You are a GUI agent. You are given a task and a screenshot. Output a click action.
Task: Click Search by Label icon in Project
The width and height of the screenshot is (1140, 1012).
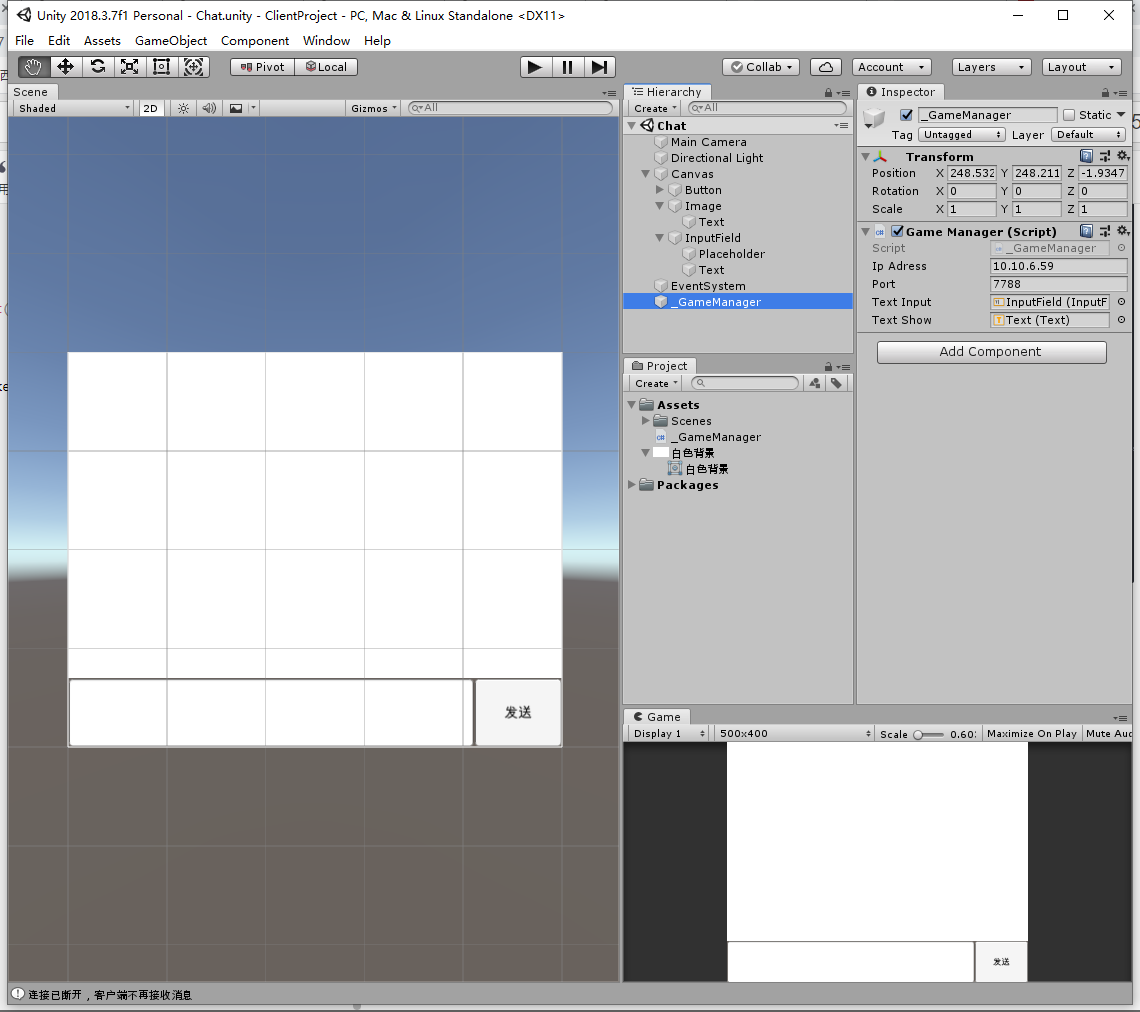pyautogui.click(x=837, y=383)
